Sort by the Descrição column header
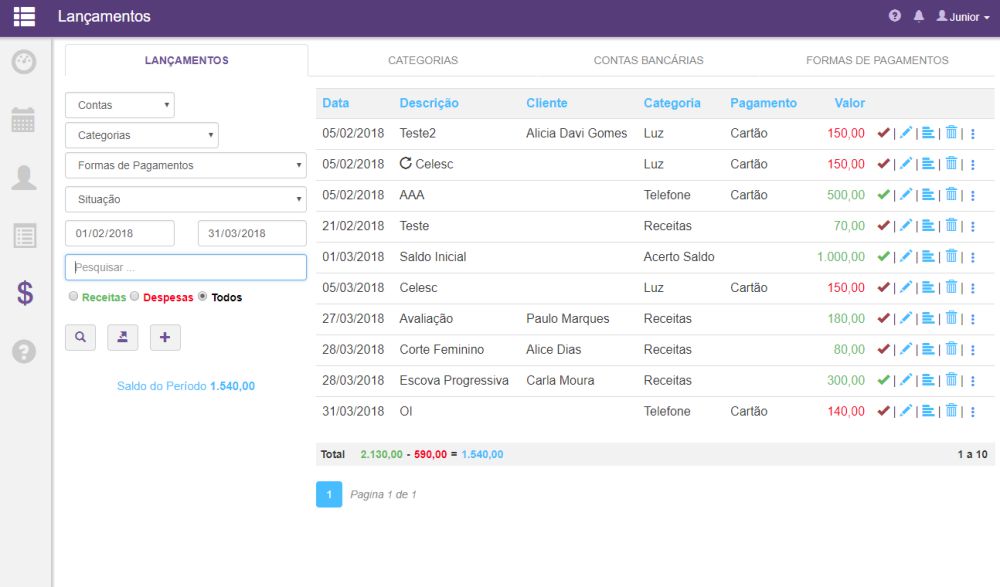The width and height of the screenshot is (1000, 587). [x=429, y=103]
